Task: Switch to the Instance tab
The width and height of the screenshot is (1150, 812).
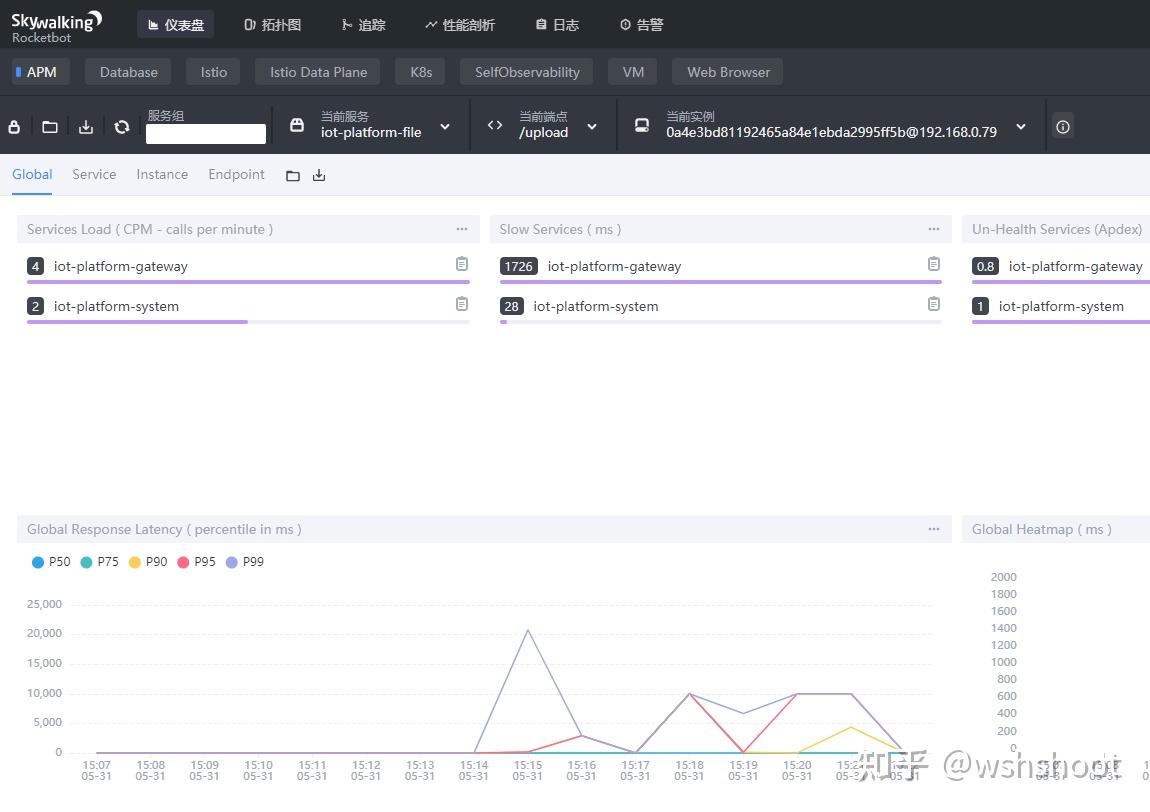Action: 162,175
